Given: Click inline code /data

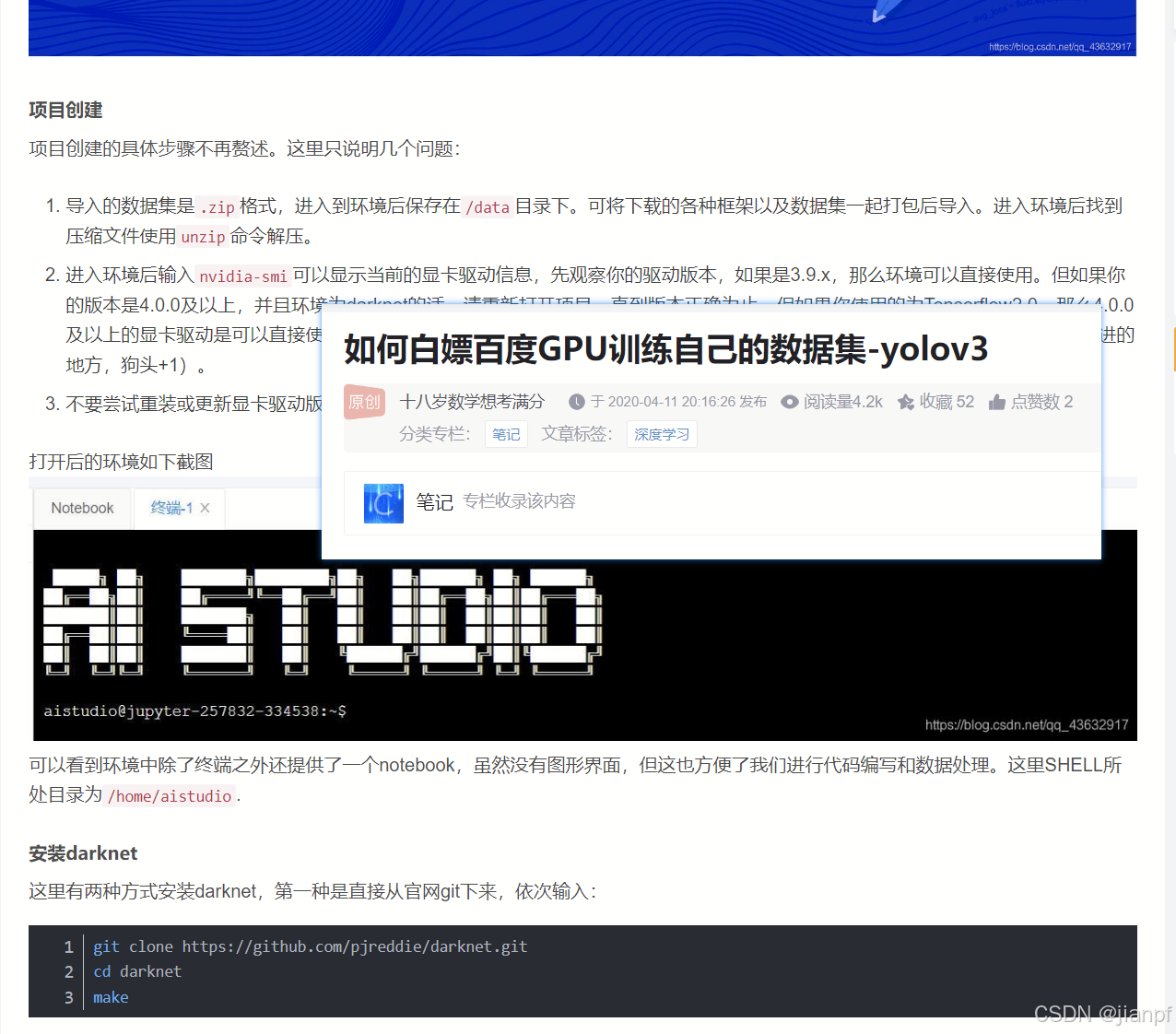Looking at the screenshot, I should [488, 207].
